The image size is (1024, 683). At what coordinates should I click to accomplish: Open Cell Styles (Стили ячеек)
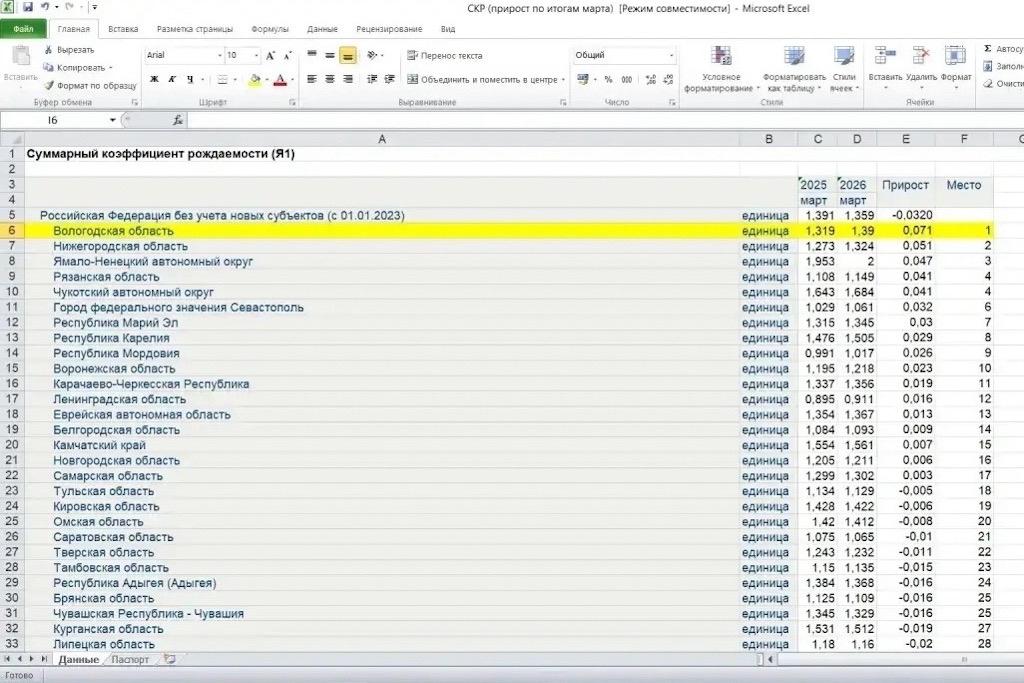(844, 69)
